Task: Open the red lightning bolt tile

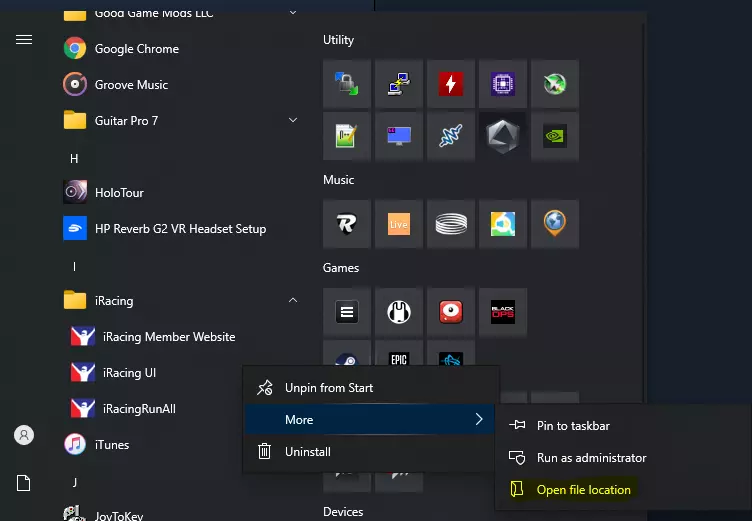Action: pos(451,84)
